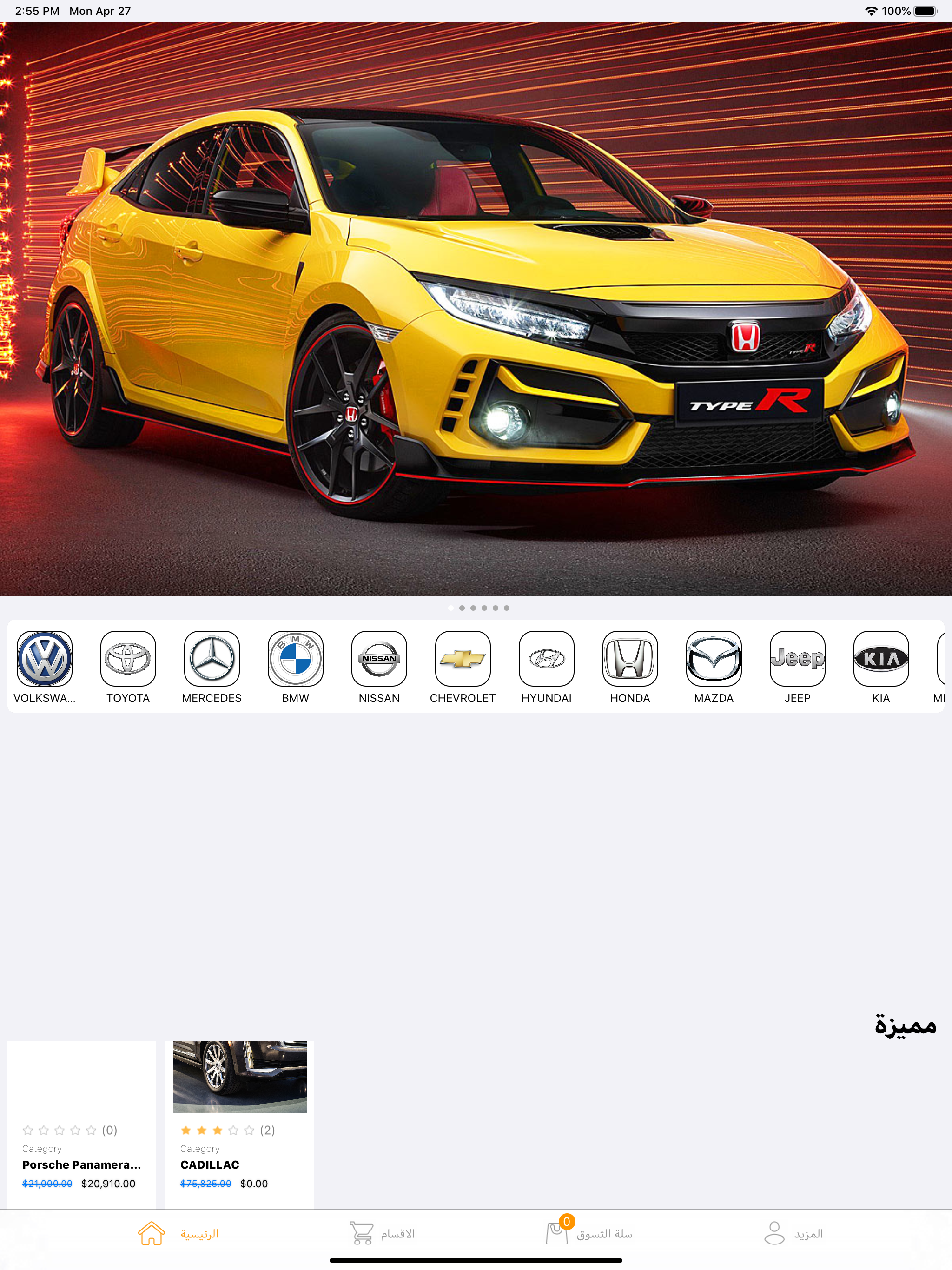This screenshot has width=952, height=1270.
Task: Select the Toyota brand logo
Action: (x=128, y=659)
